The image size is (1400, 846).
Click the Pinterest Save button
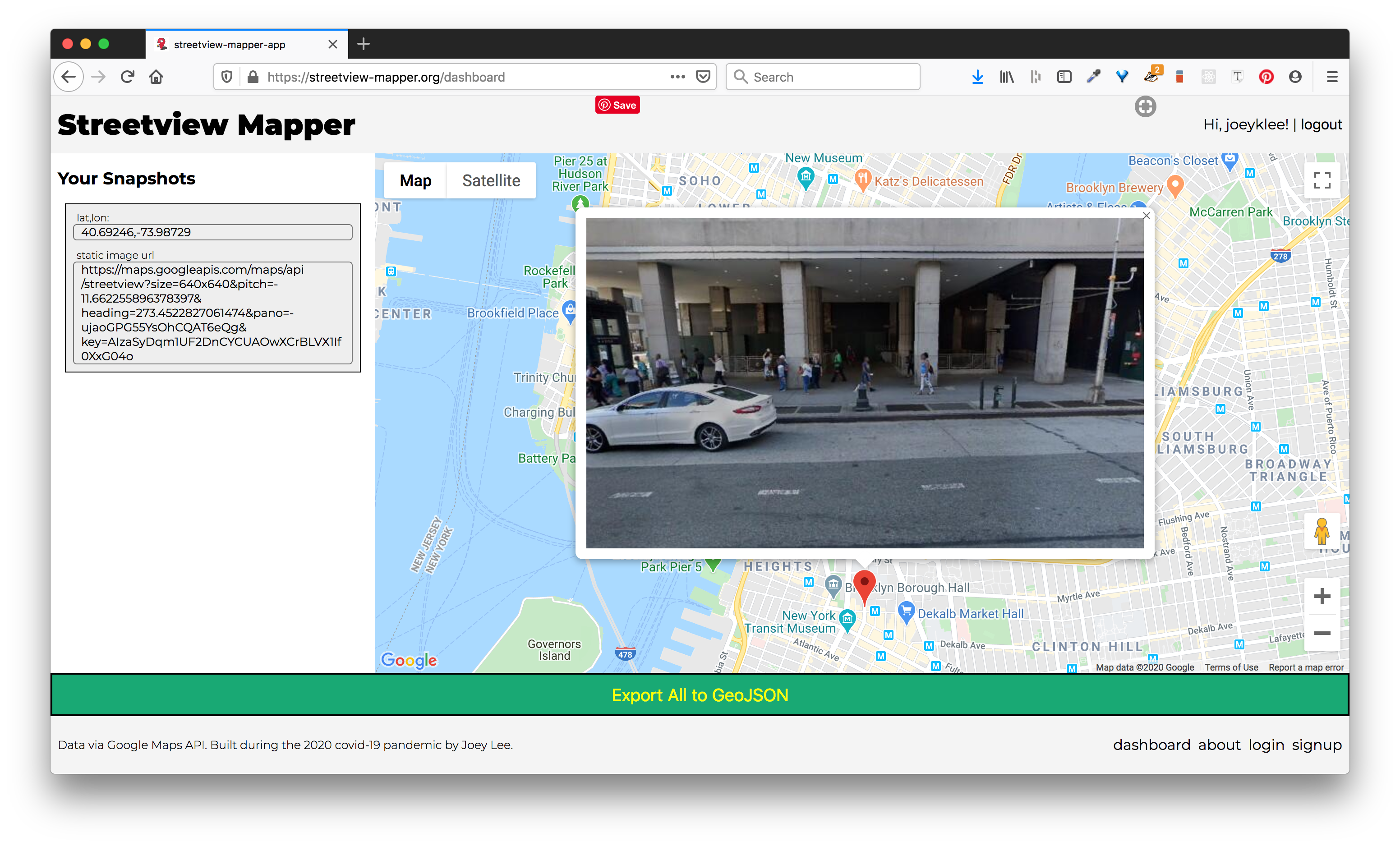point(617,105)
